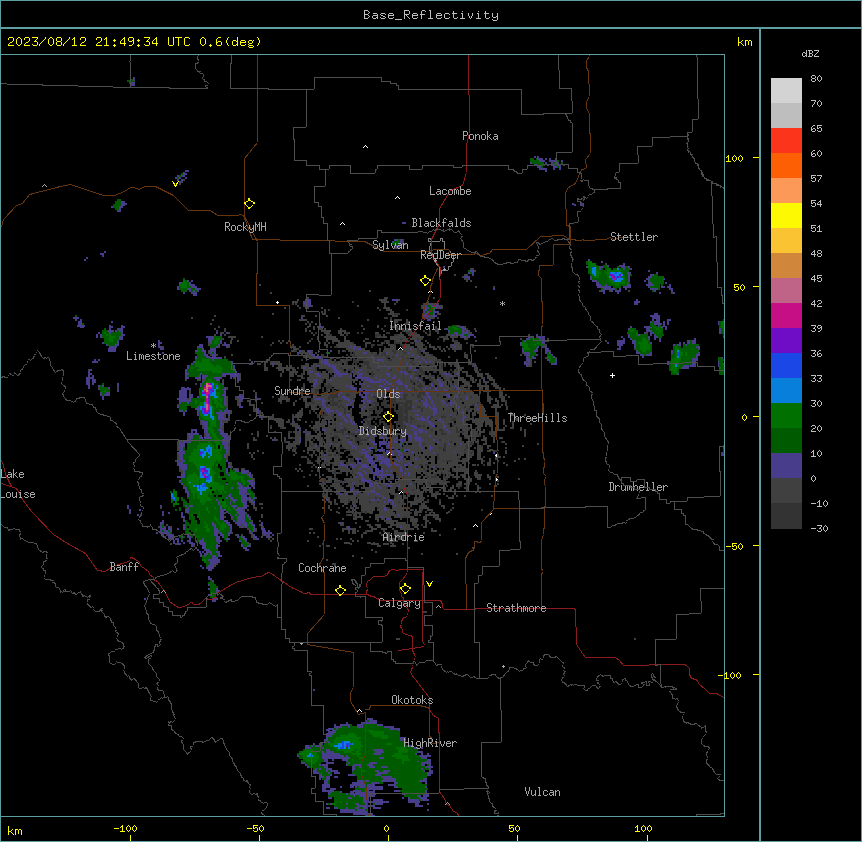862x842 pixels.
Task: Click the Ponoka town label
Action: click(x=480, y=136)
